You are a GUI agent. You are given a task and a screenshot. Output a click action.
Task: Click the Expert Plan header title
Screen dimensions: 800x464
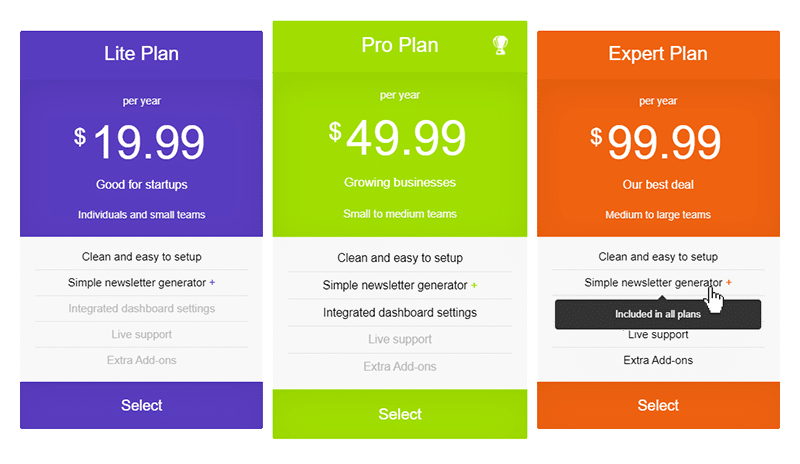658,54
